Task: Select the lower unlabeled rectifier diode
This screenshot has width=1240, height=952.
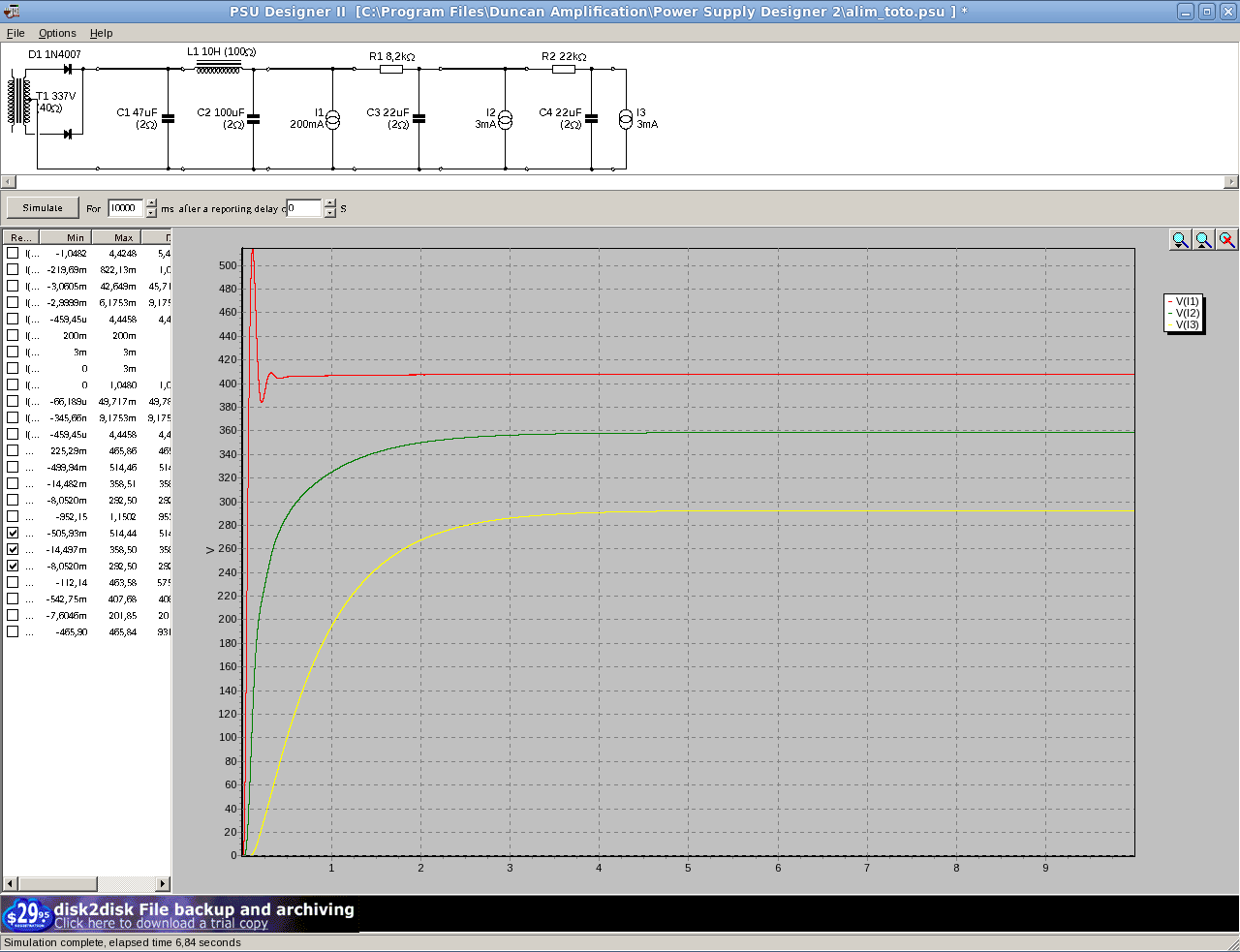Action: pos(68,134)
